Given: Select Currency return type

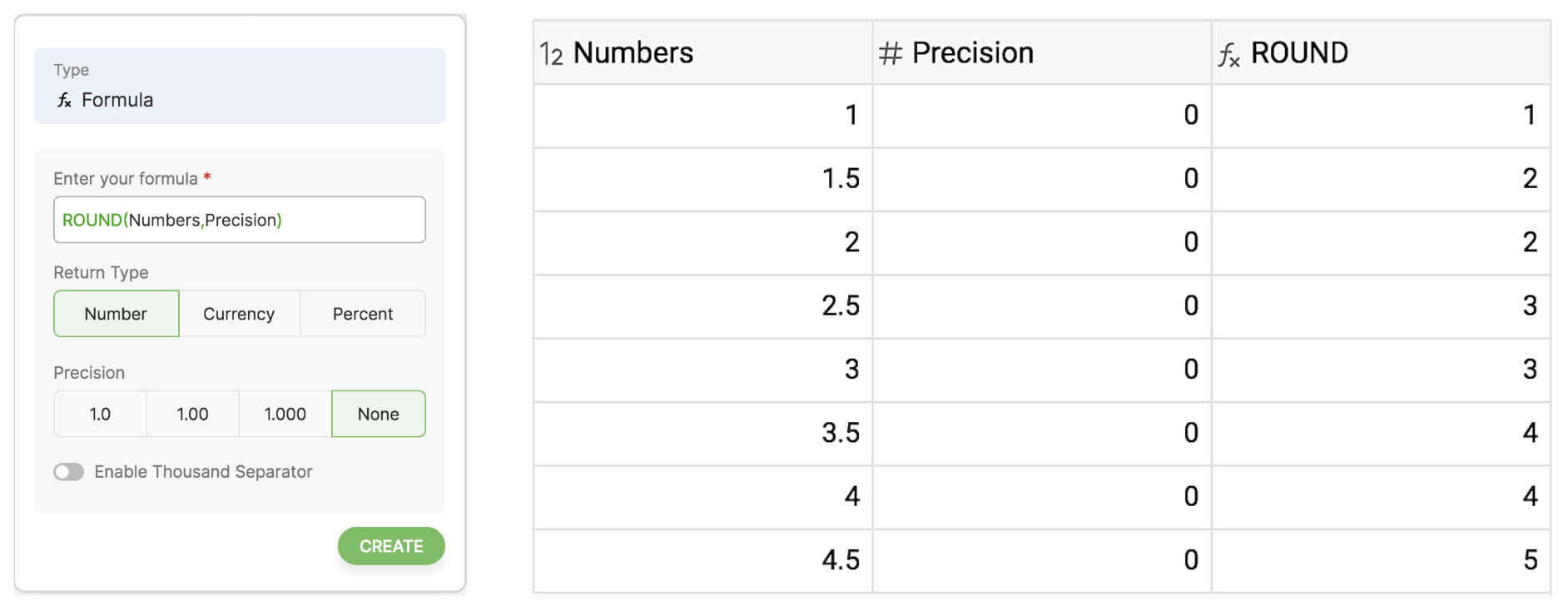Looking at the screenshot, I should (x=239, y=314).
